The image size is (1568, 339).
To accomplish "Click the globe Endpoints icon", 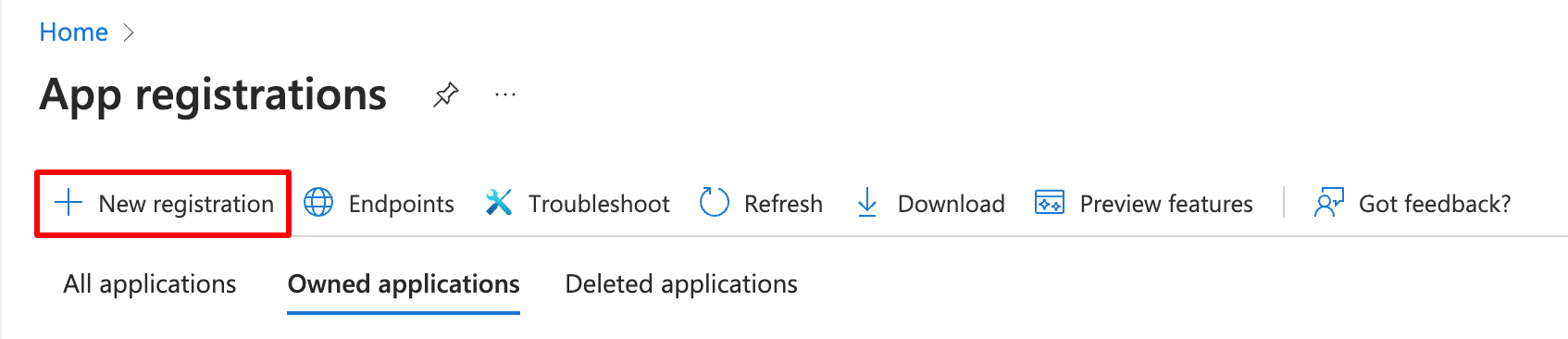I will point(318,203).
